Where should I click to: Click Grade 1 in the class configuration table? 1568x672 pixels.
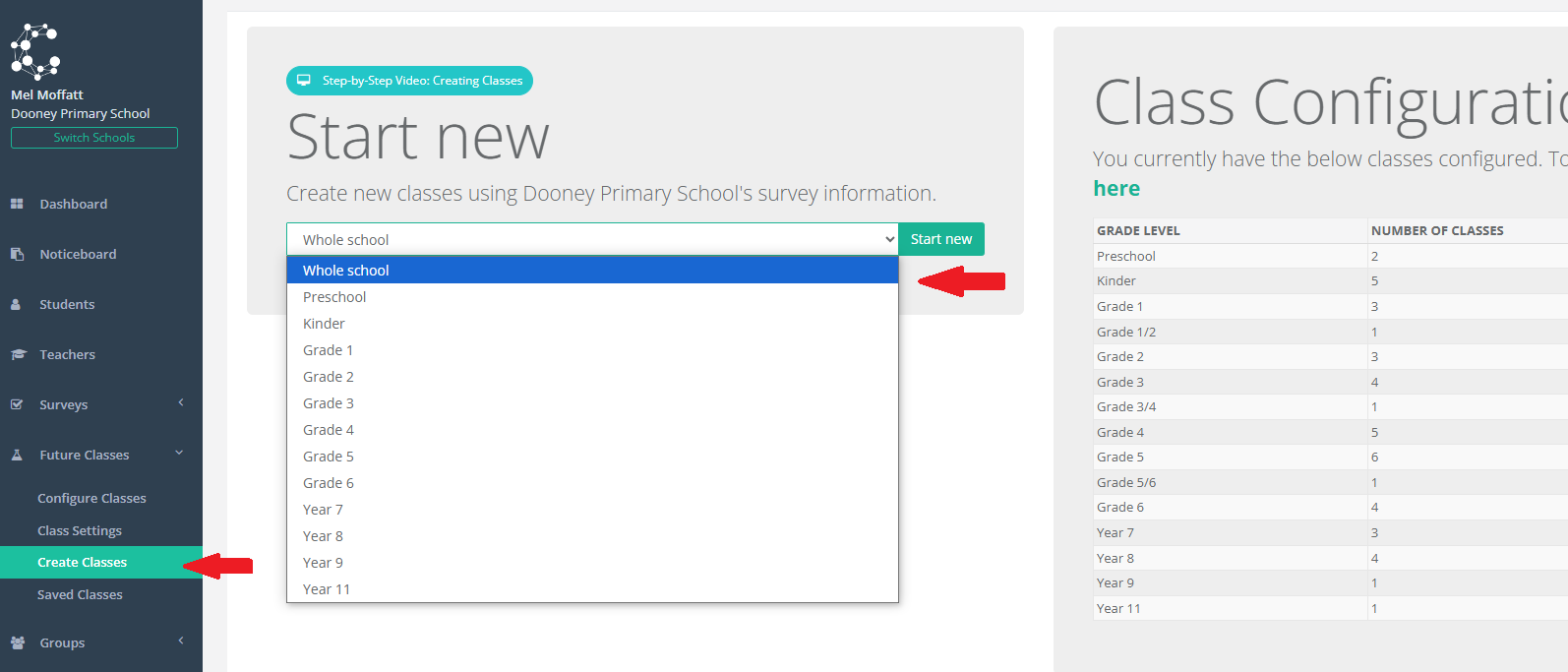[1119, 306]
